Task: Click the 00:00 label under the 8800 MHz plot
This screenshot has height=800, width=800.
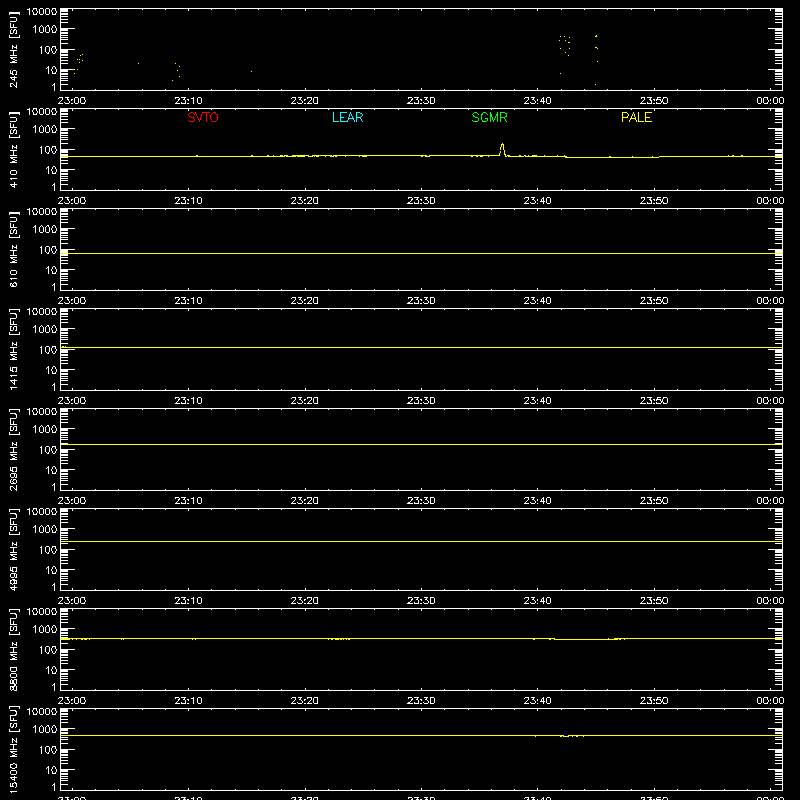Action: point(770,701)
